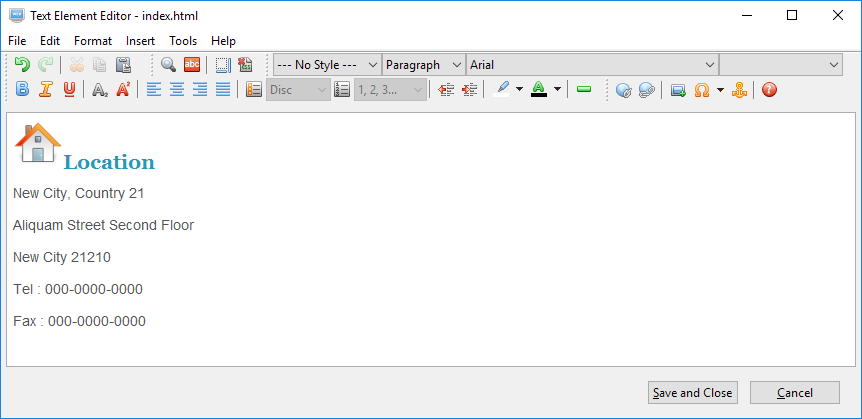
Task: Click the Cancel button
Action: [x=795, y=393]
